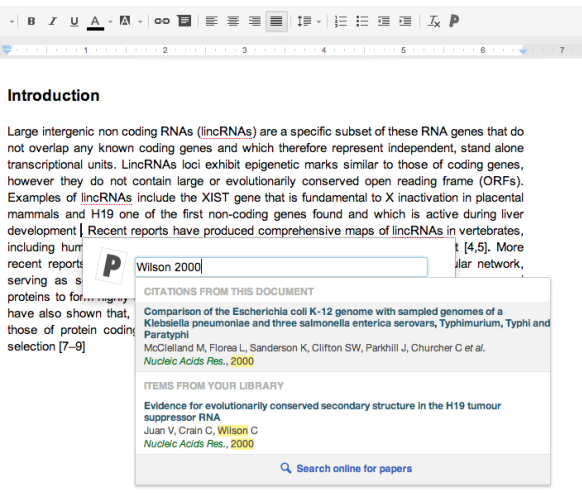Click authors line 'Juan V, Crain C, Wilson C'
The image size is (582, 493).
(201, 431)
